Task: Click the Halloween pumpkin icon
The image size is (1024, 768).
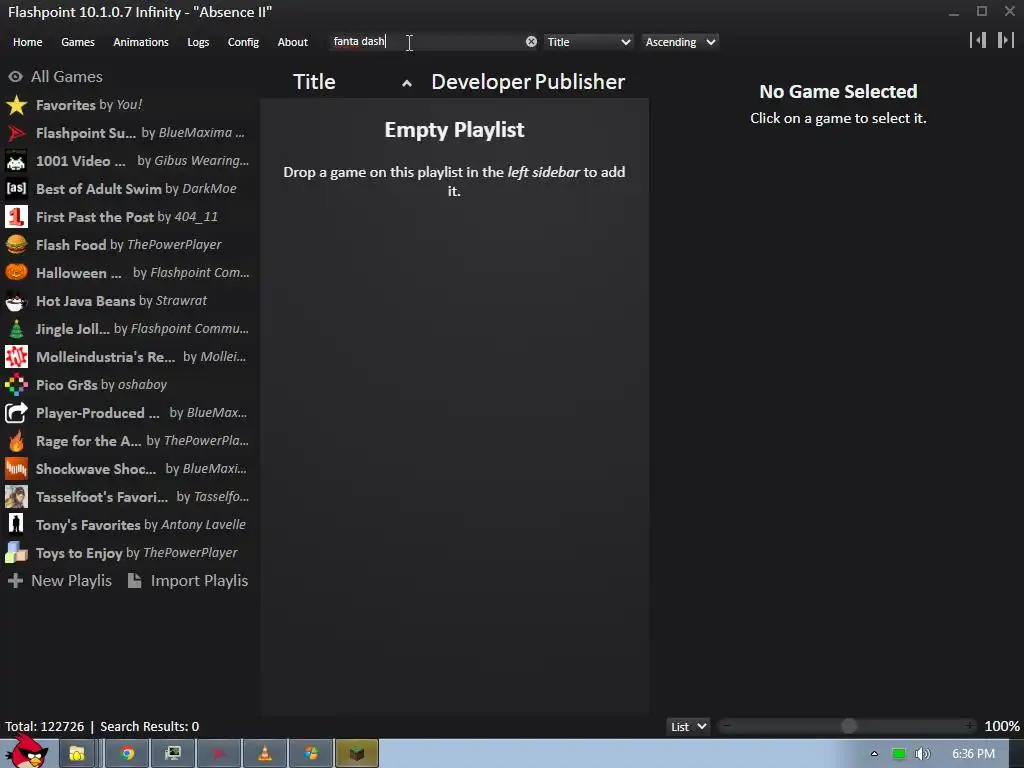Action: coord(16,273)
